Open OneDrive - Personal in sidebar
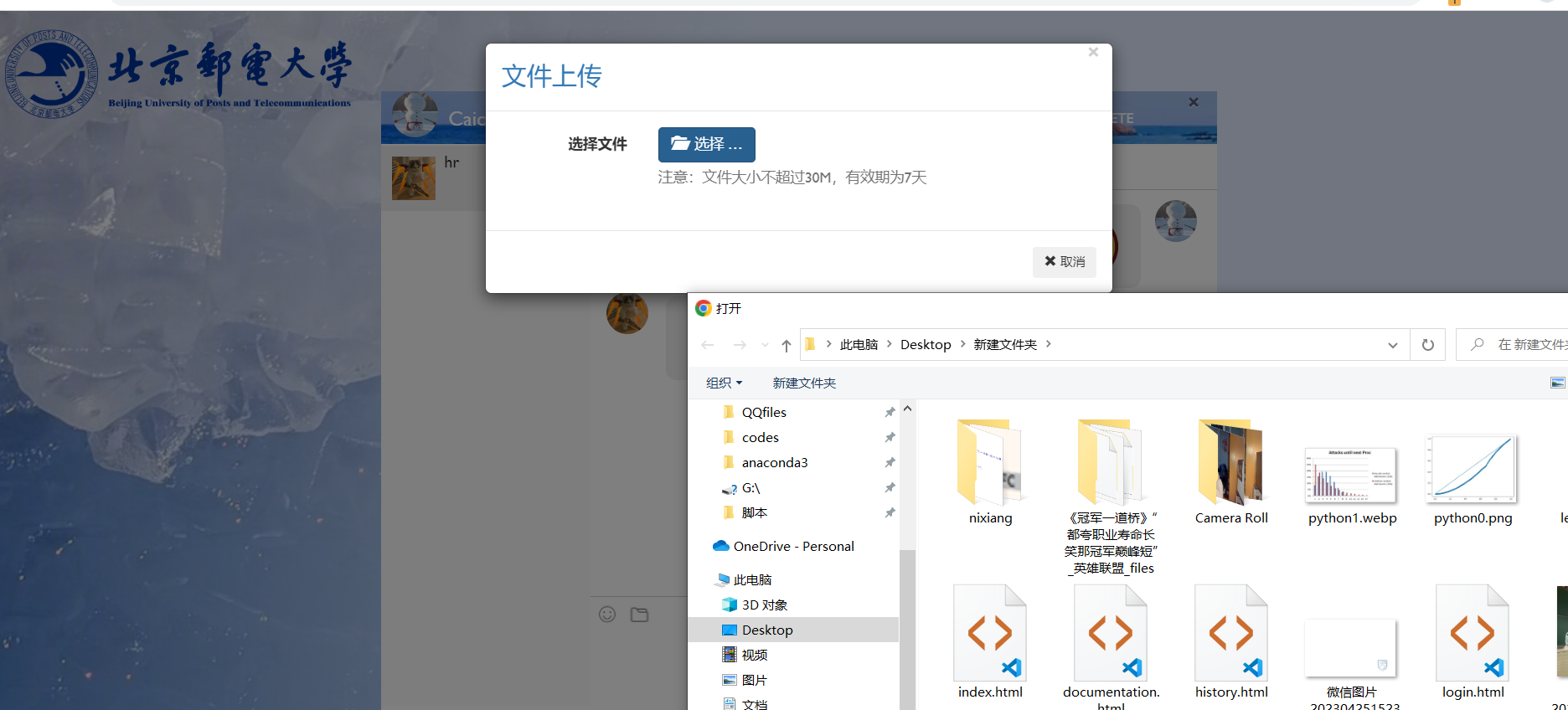The height and width of the screenshot is (710, 1568). (x=793, y=546)
